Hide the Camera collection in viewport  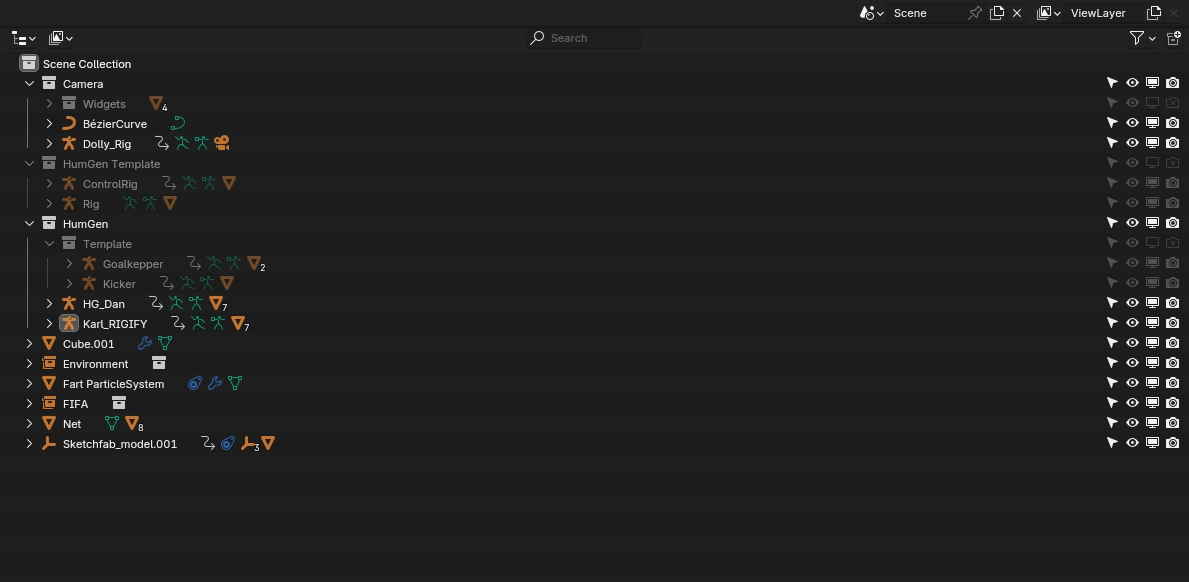(1132, 83)
